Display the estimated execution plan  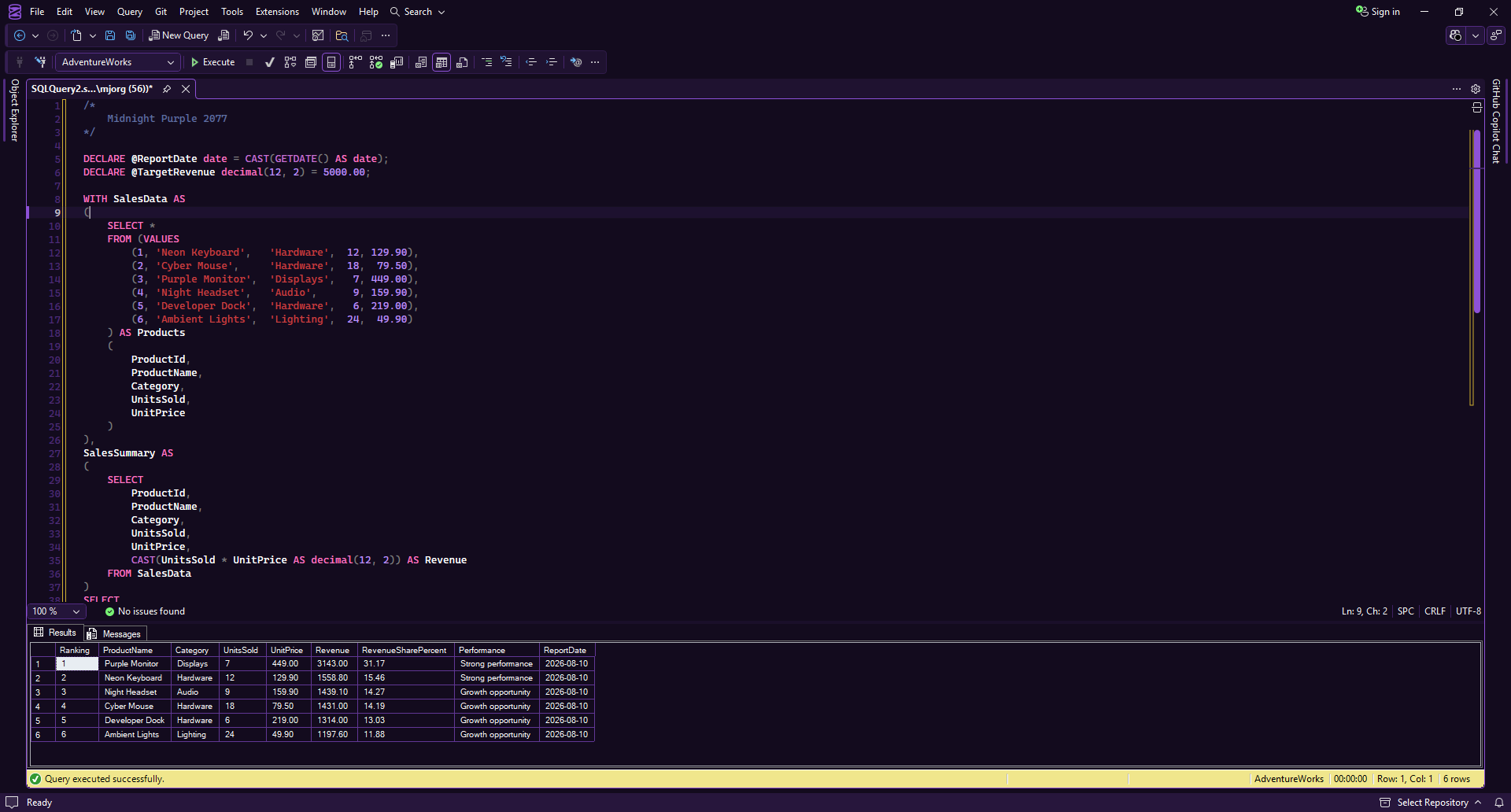pyautogui.click(x=290, y=62)
